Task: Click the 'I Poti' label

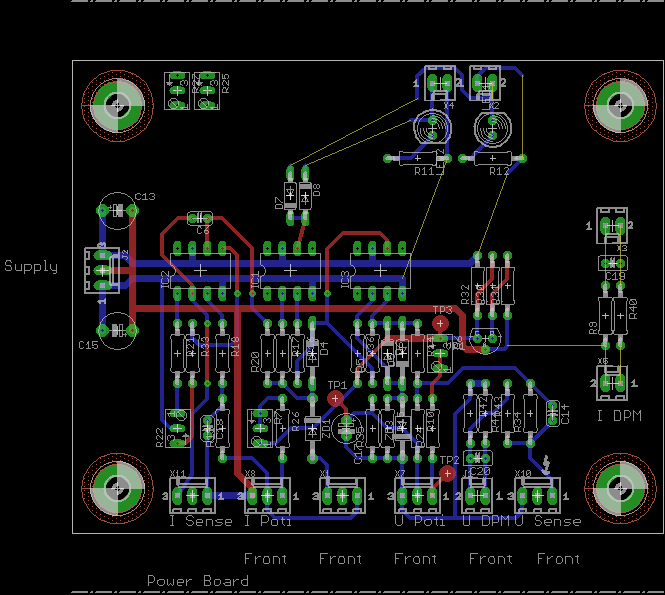Action: click(268, 521)
